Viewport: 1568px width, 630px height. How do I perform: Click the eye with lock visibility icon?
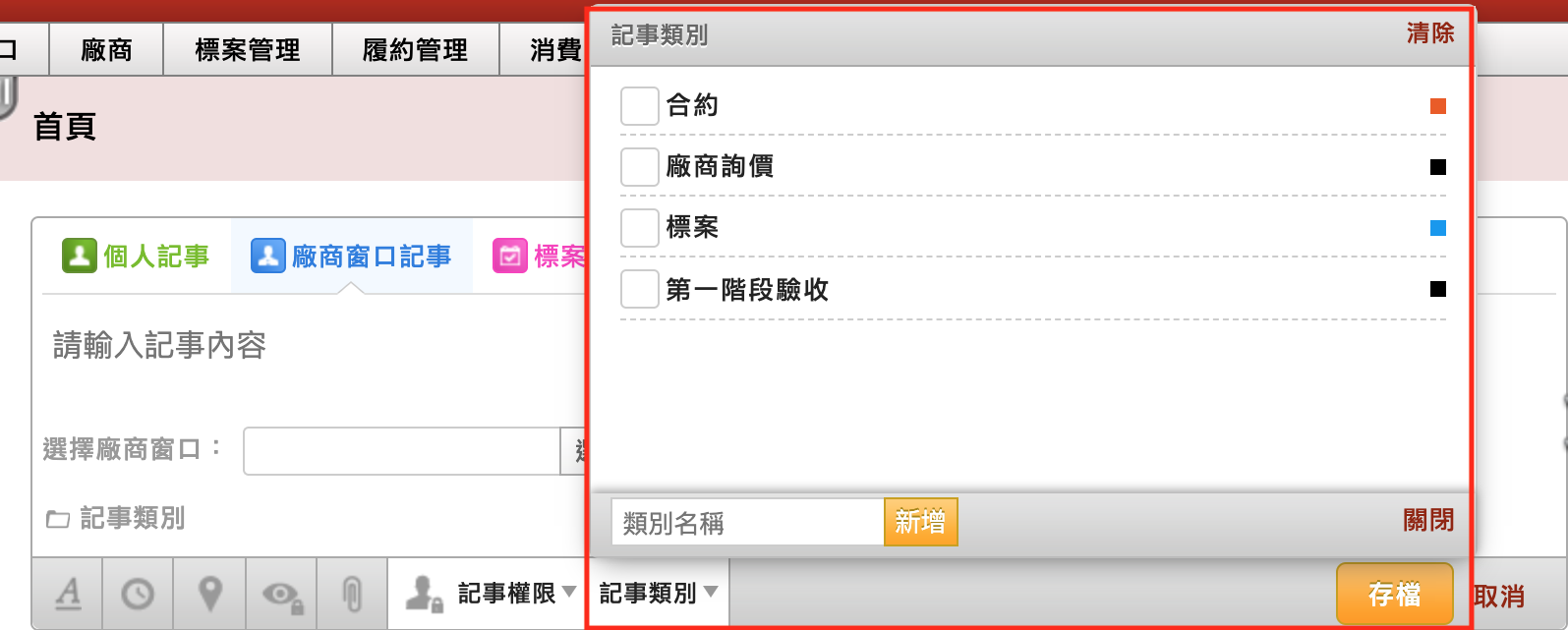281,593
